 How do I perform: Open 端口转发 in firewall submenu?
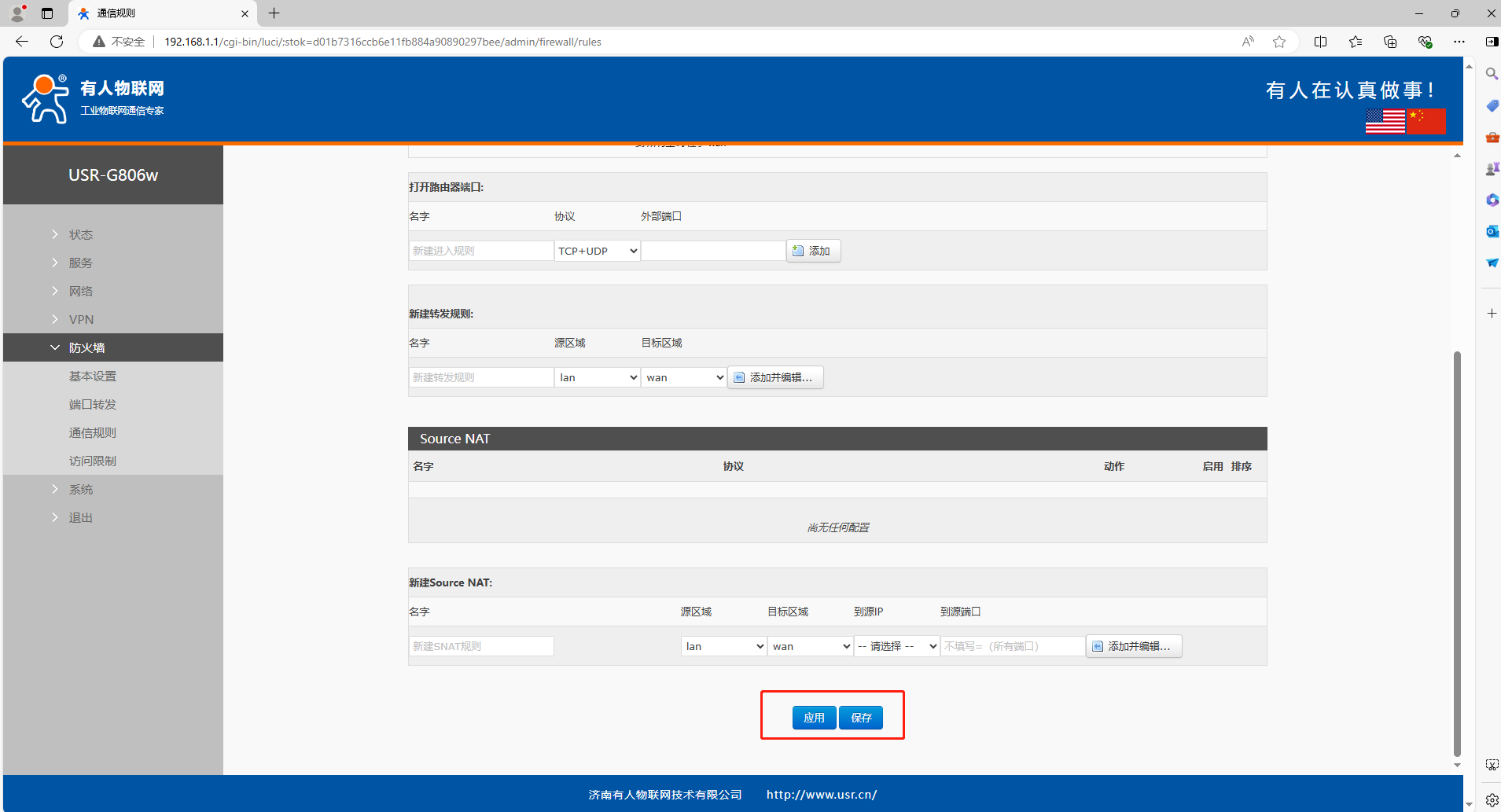point(93,404)
